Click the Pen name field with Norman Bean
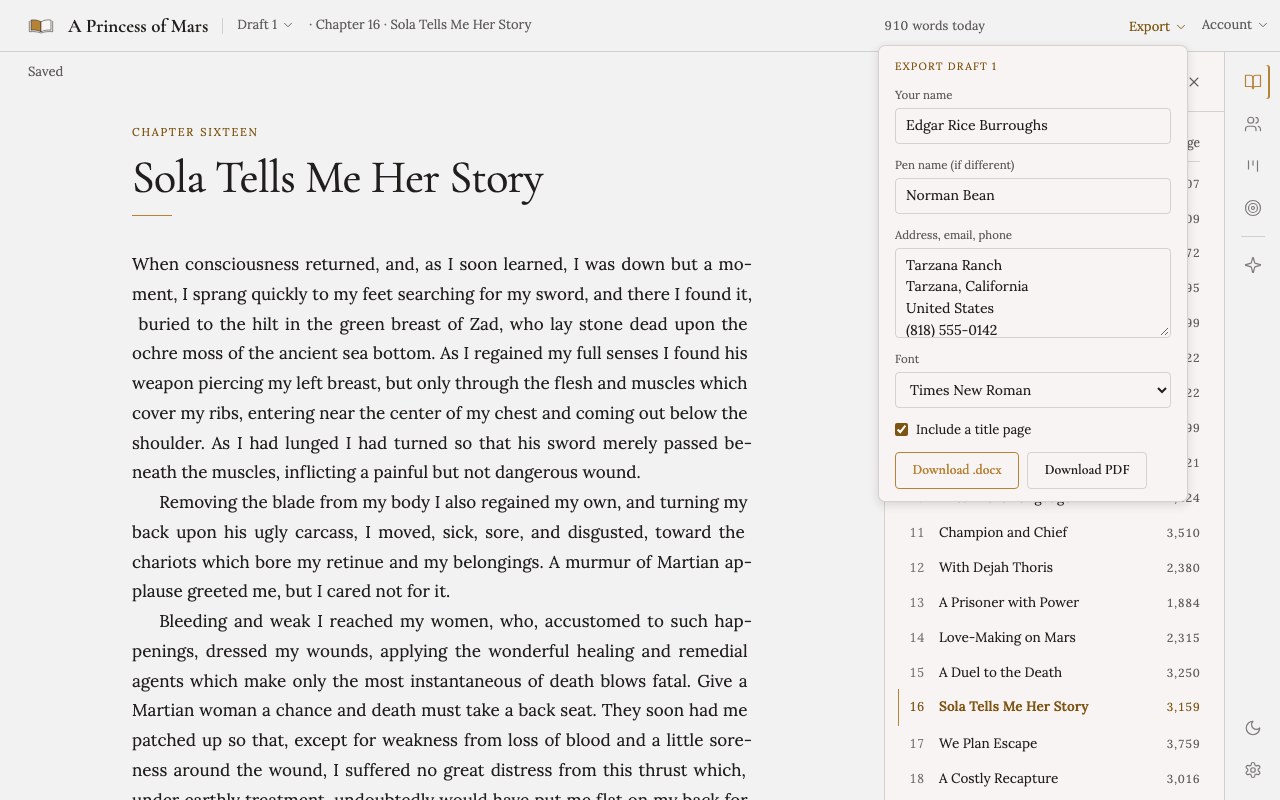 (x=1032, y=196)
